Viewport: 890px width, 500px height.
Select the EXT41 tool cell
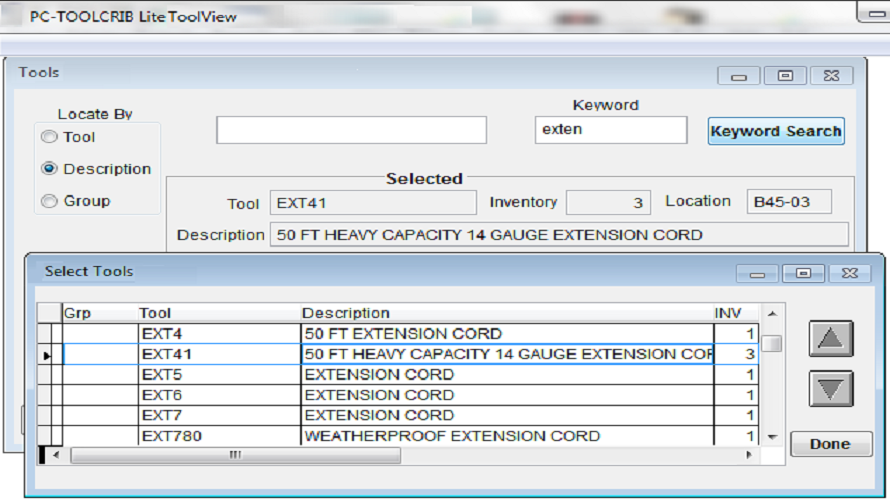219,354
